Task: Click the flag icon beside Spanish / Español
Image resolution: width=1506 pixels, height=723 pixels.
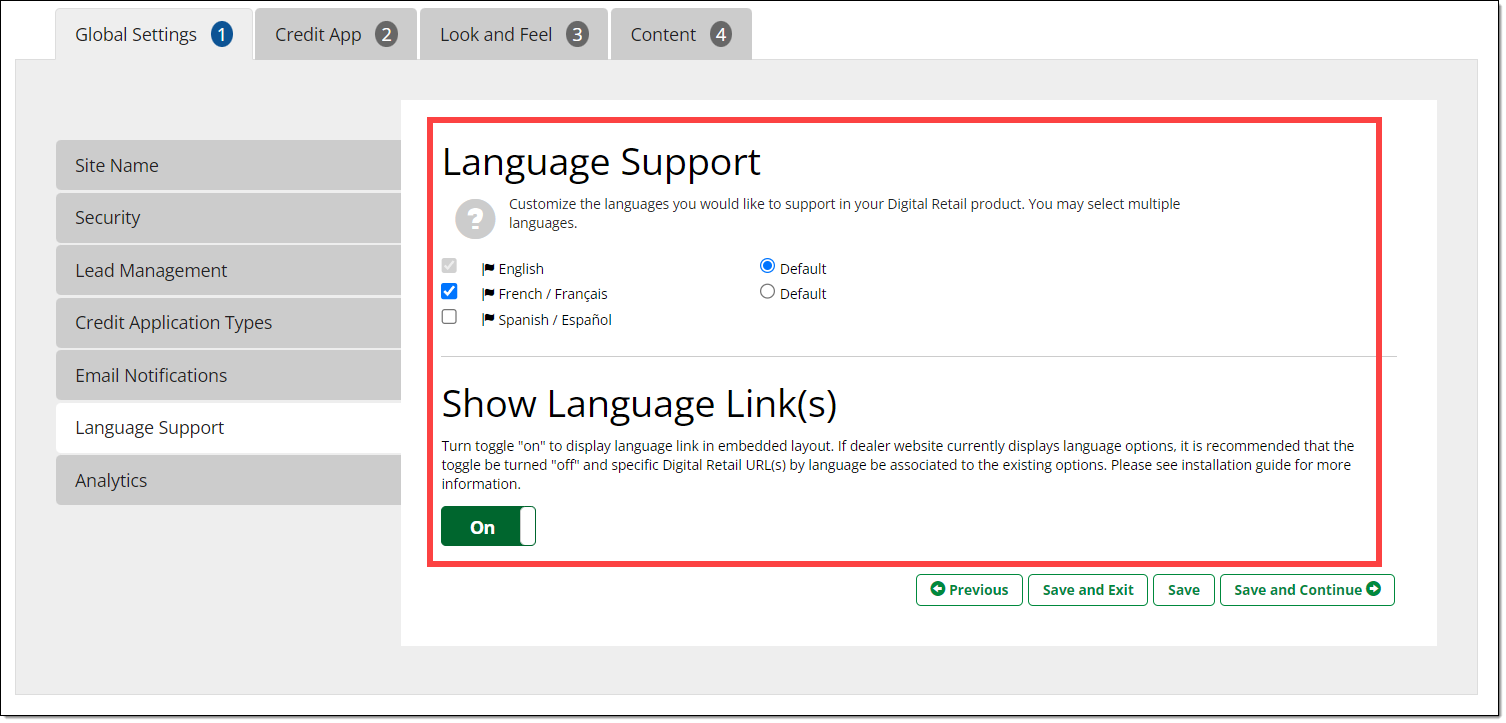Action: click(x=488, y=320)
